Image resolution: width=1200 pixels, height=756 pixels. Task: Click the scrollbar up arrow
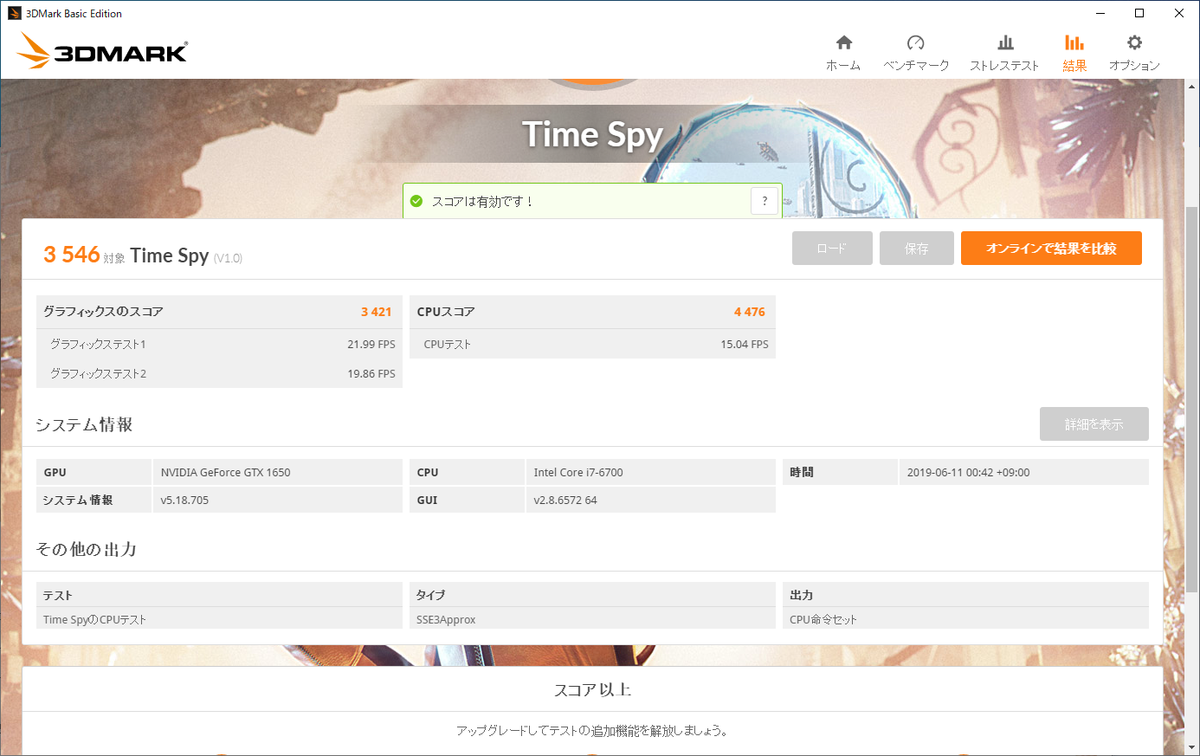coord(1191,87)
